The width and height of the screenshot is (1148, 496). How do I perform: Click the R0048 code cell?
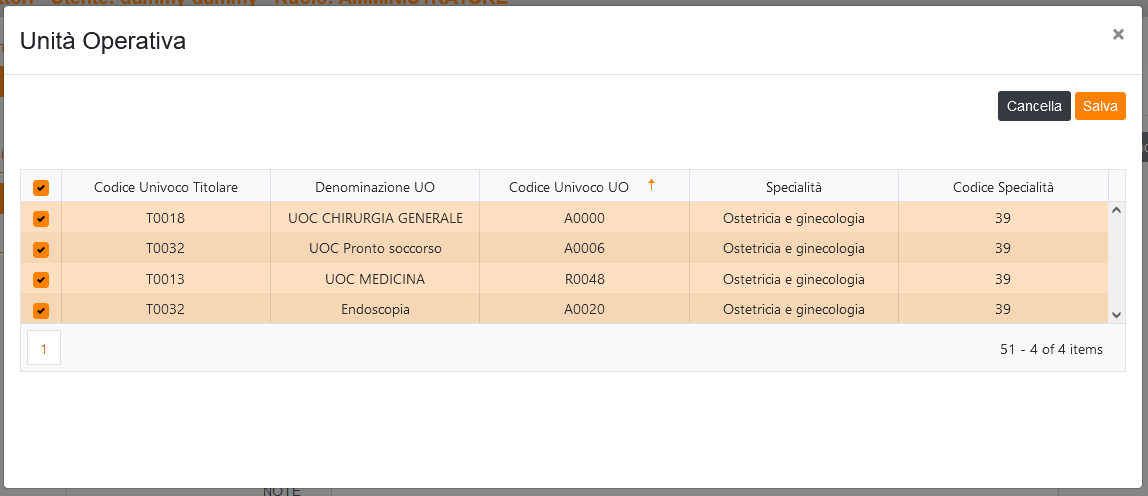584,279
